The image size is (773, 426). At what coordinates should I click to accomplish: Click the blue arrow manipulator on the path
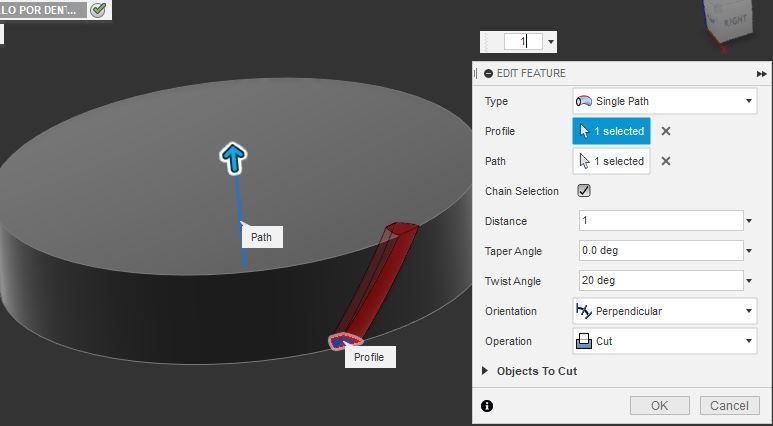(x=233, y=158)
